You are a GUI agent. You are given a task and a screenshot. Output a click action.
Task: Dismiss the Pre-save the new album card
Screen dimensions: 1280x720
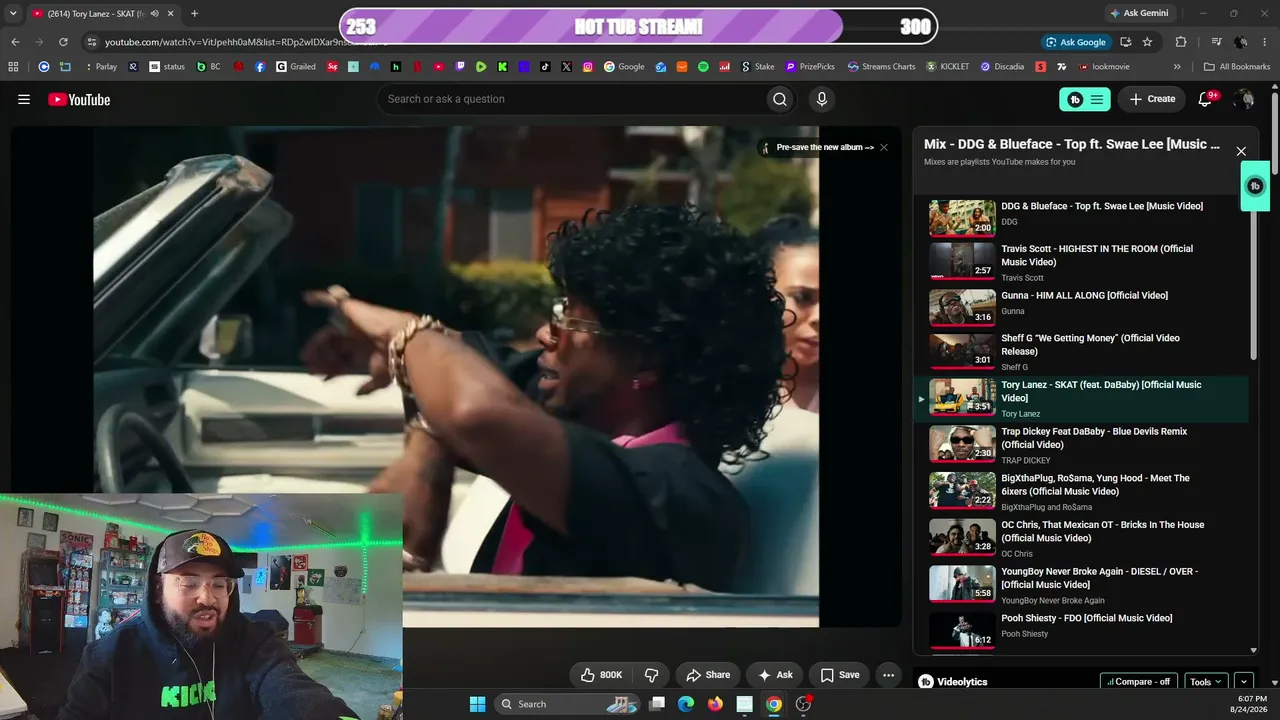tap(884, 147)
